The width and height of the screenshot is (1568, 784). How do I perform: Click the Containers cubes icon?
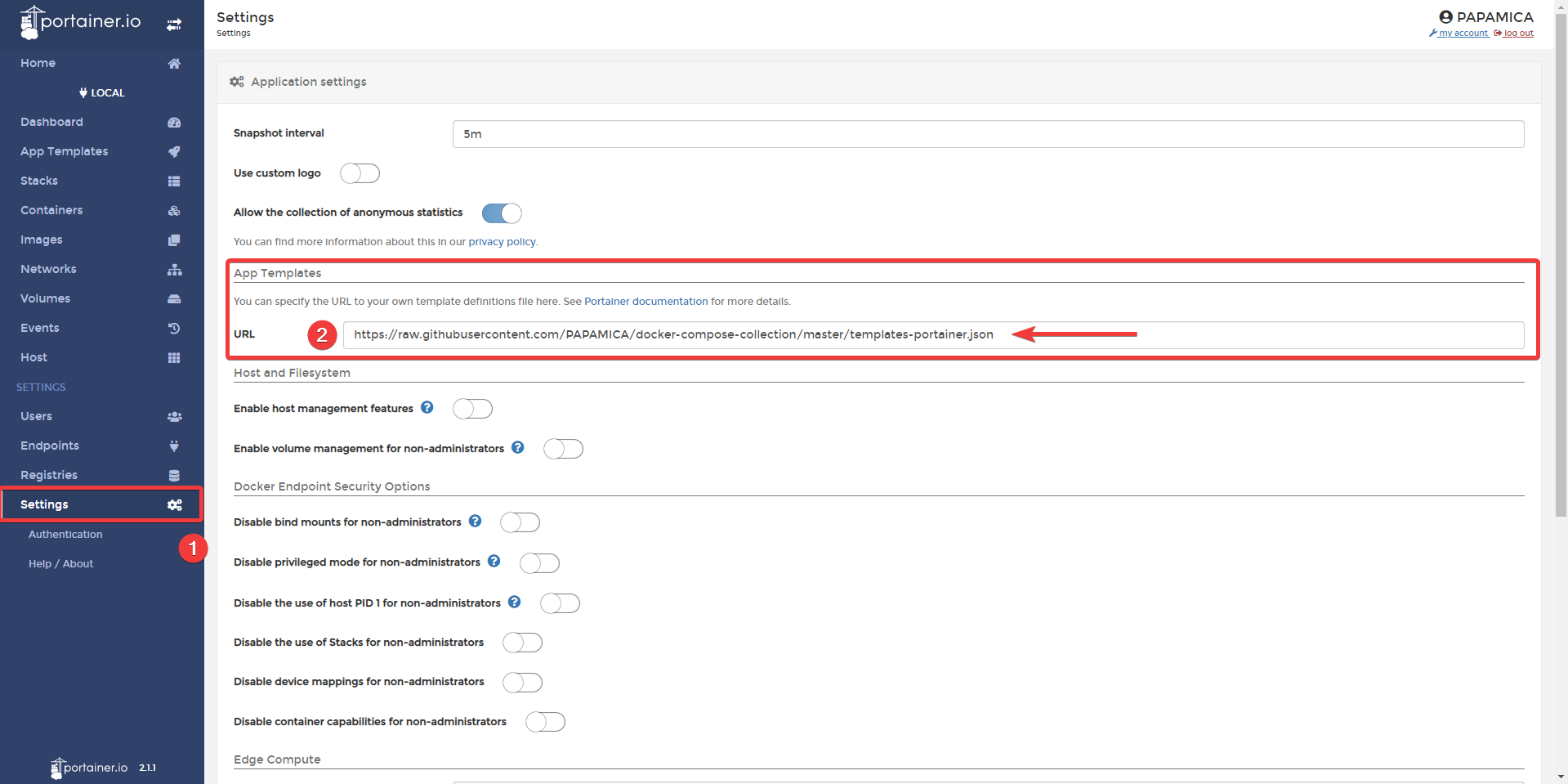pyautogui.click(x=174, y=210)
